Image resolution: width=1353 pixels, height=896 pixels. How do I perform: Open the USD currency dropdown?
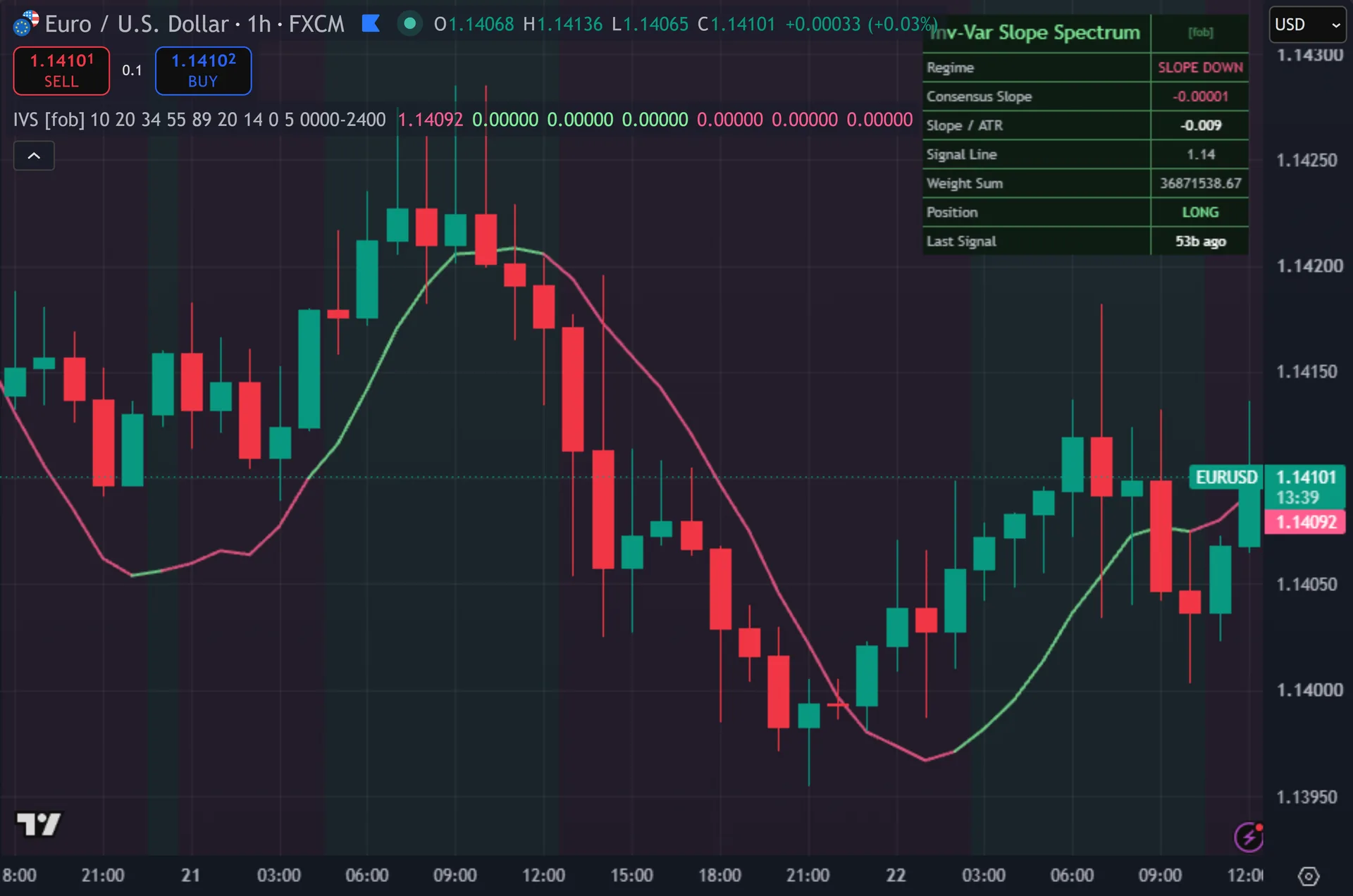pyautogui.click(x=1307, y=25)
